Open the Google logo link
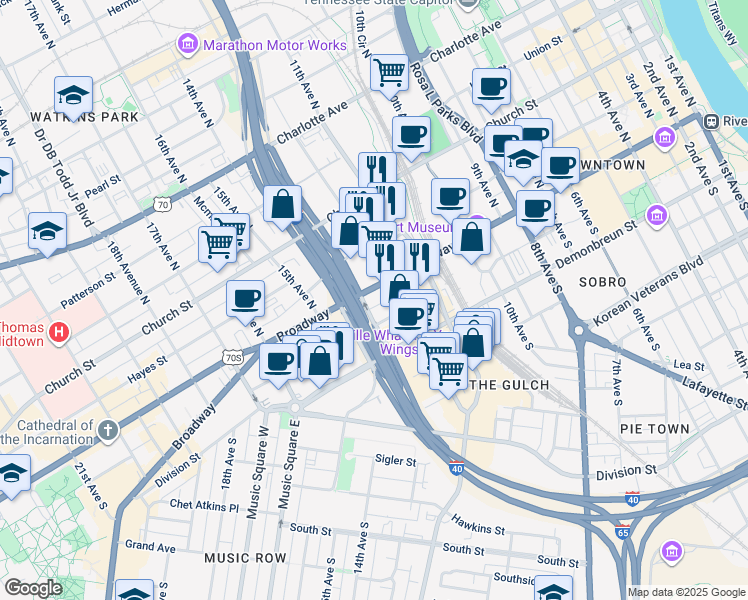Screen dimensions: 748x600 point(33,588)
